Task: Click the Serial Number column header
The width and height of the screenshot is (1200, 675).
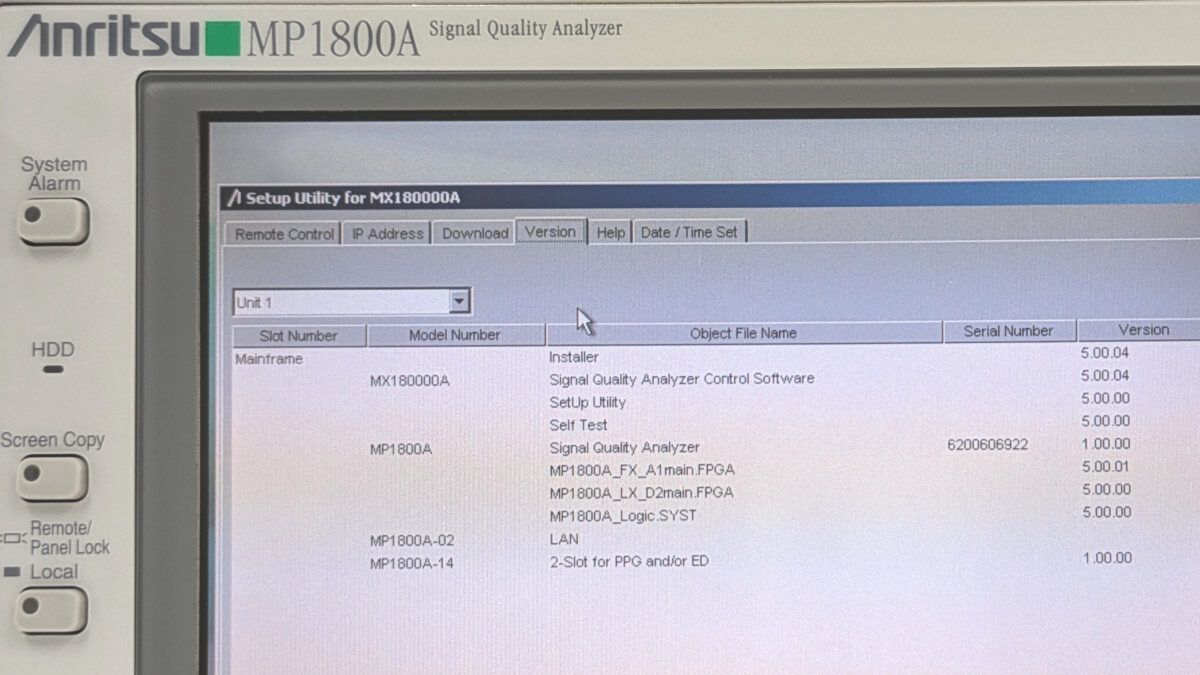Action: coord(1008,331)
